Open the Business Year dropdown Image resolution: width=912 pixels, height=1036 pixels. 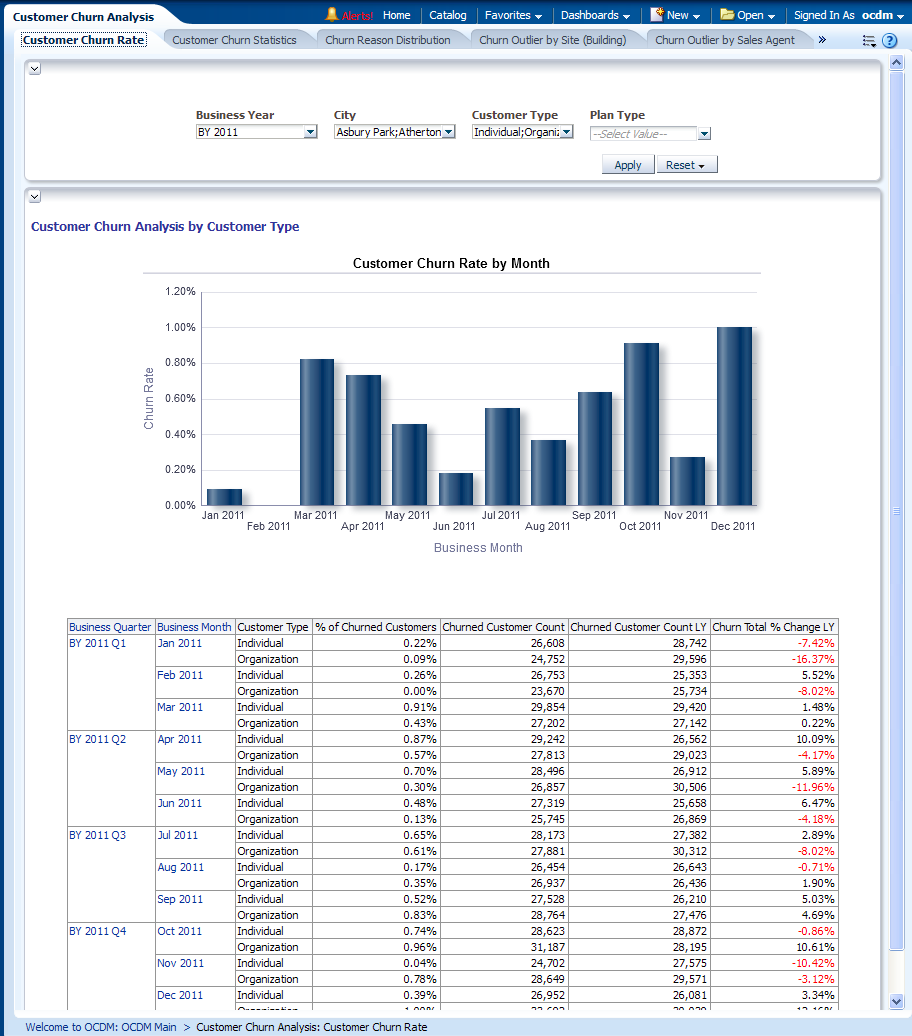pos(310,132)
